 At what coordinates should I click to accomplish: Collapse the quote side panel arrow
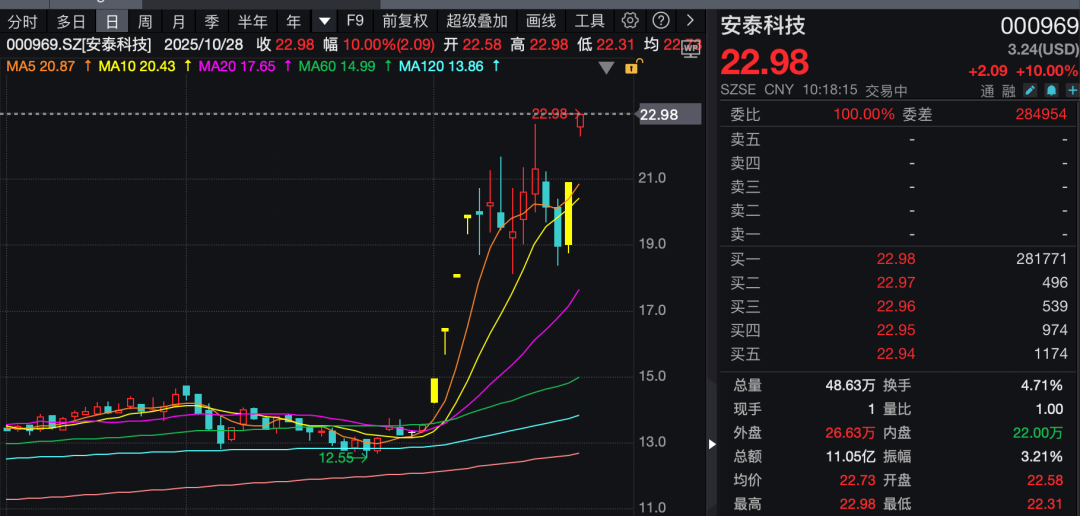coord(712,444)
